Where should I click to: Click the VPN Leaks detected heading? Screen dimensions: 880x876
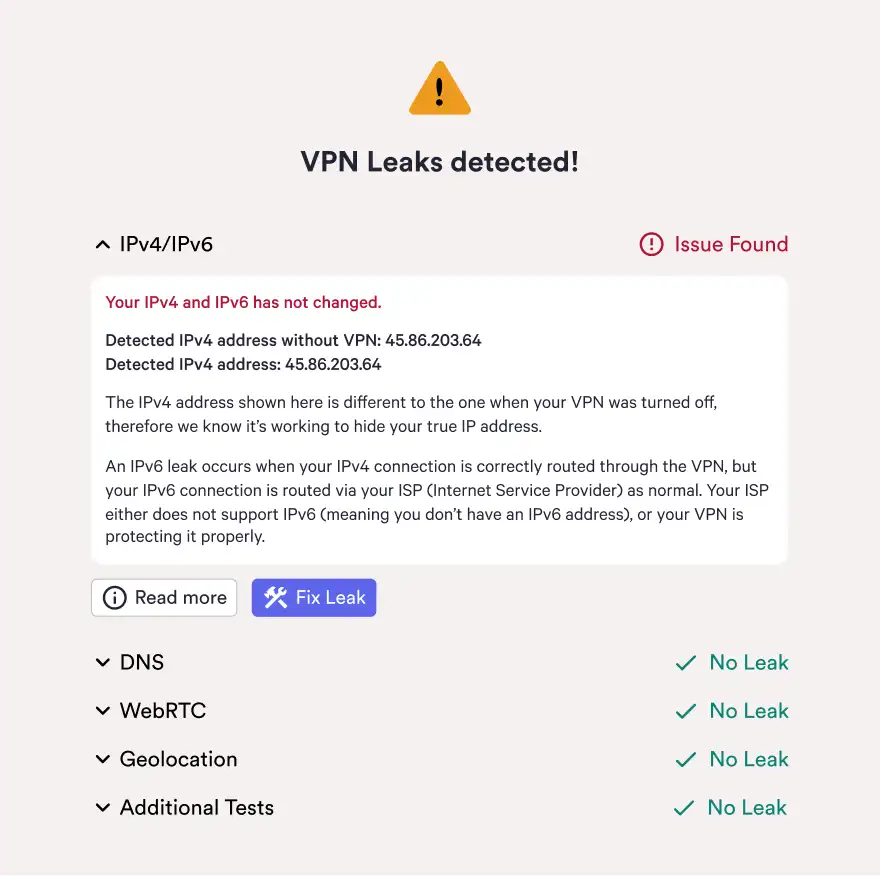tap(440, 162)
